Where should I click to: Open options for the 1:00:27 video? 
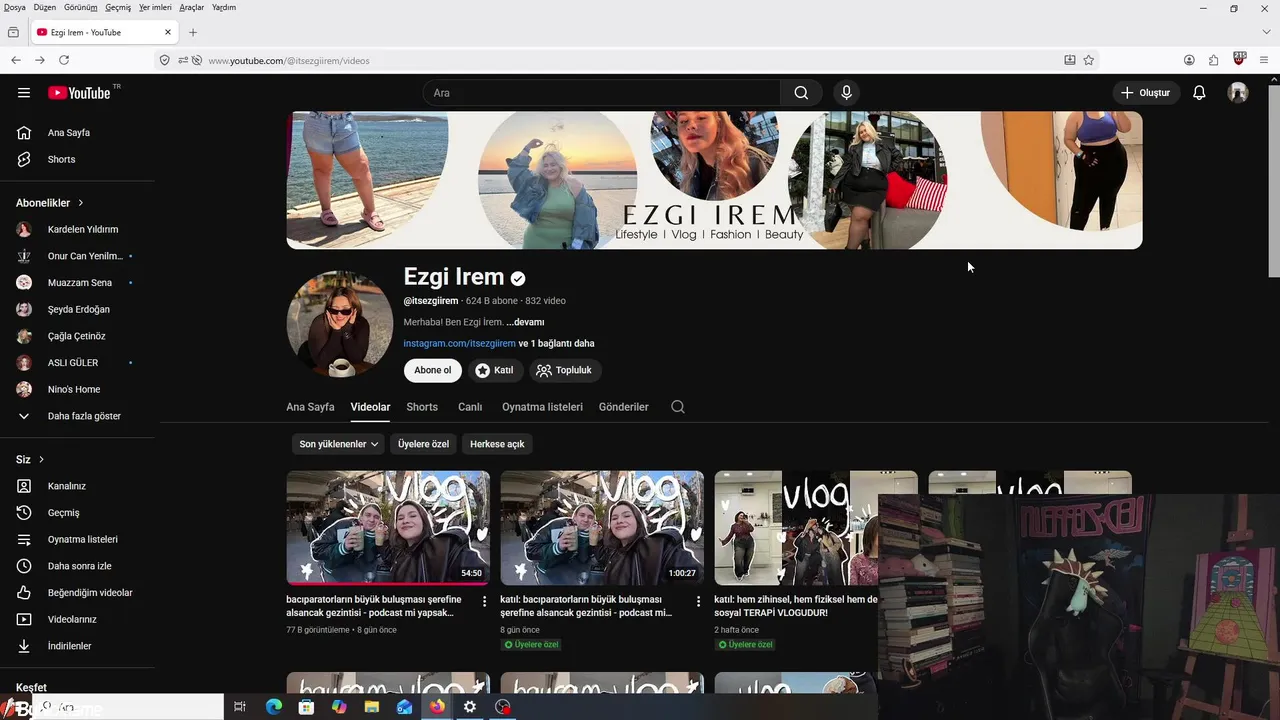pyautogui.click(x=699, y=601)
